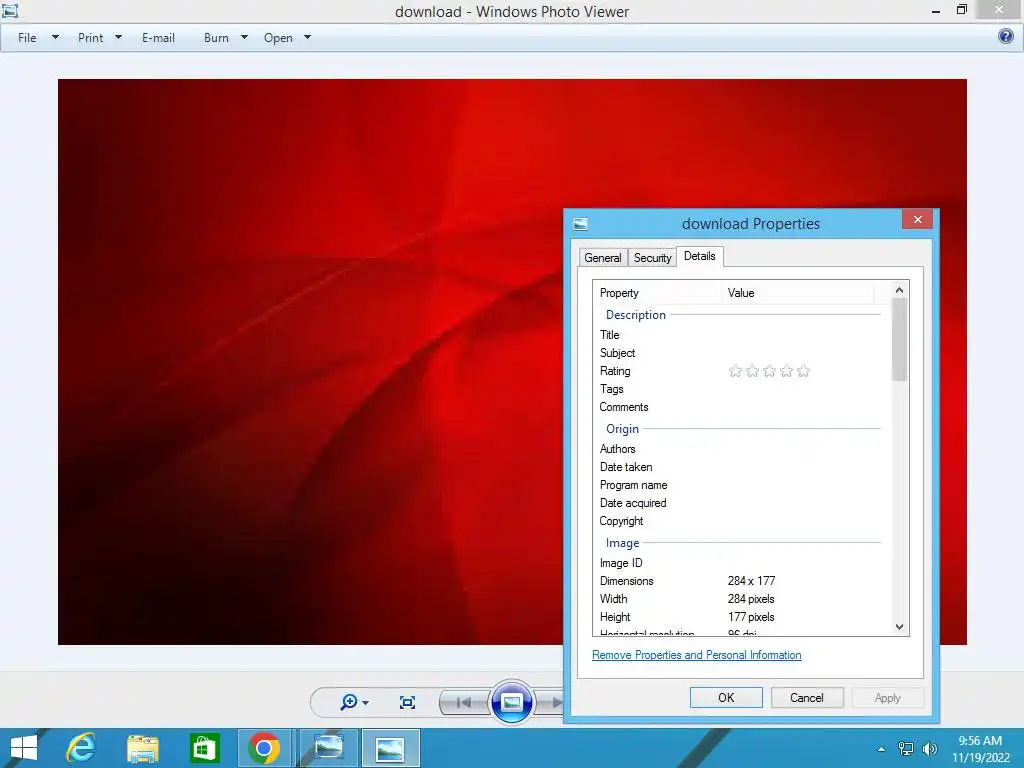Click the details list scrollbar thumb

(x=899, y=340)
